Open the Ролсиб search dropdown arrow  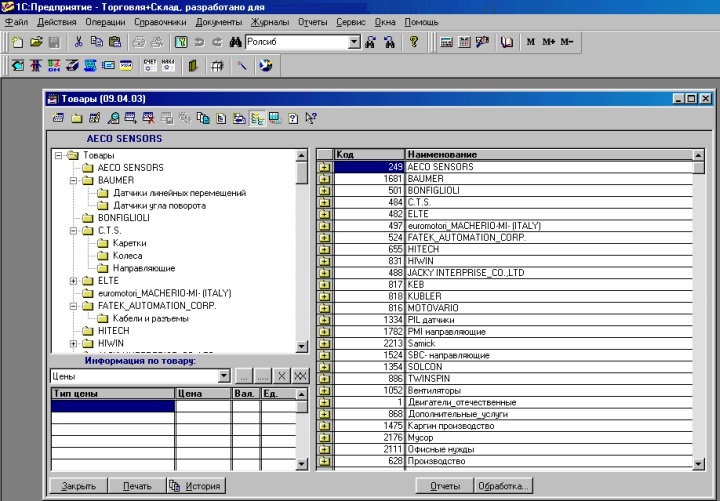[354, 42]
